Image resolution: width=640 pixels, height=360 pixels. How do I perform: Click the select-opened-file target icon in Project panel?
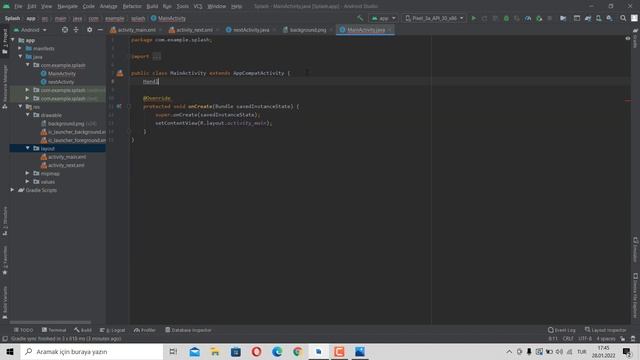[65, 30]
